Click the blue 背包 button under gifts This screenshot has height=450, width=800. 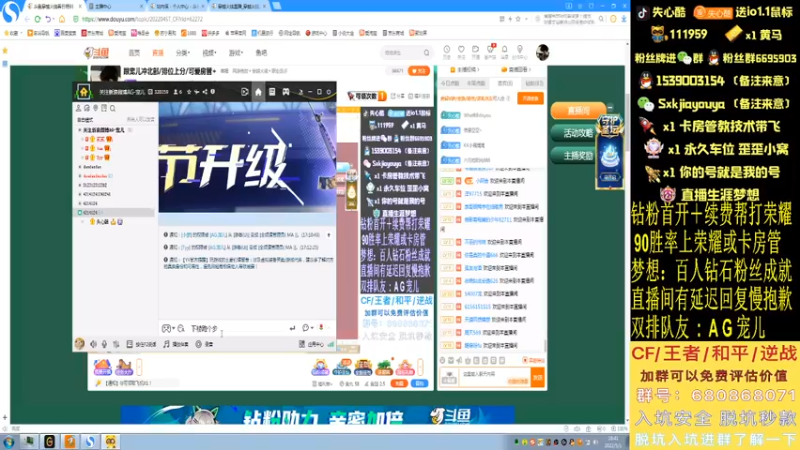[x=419, y=383]
